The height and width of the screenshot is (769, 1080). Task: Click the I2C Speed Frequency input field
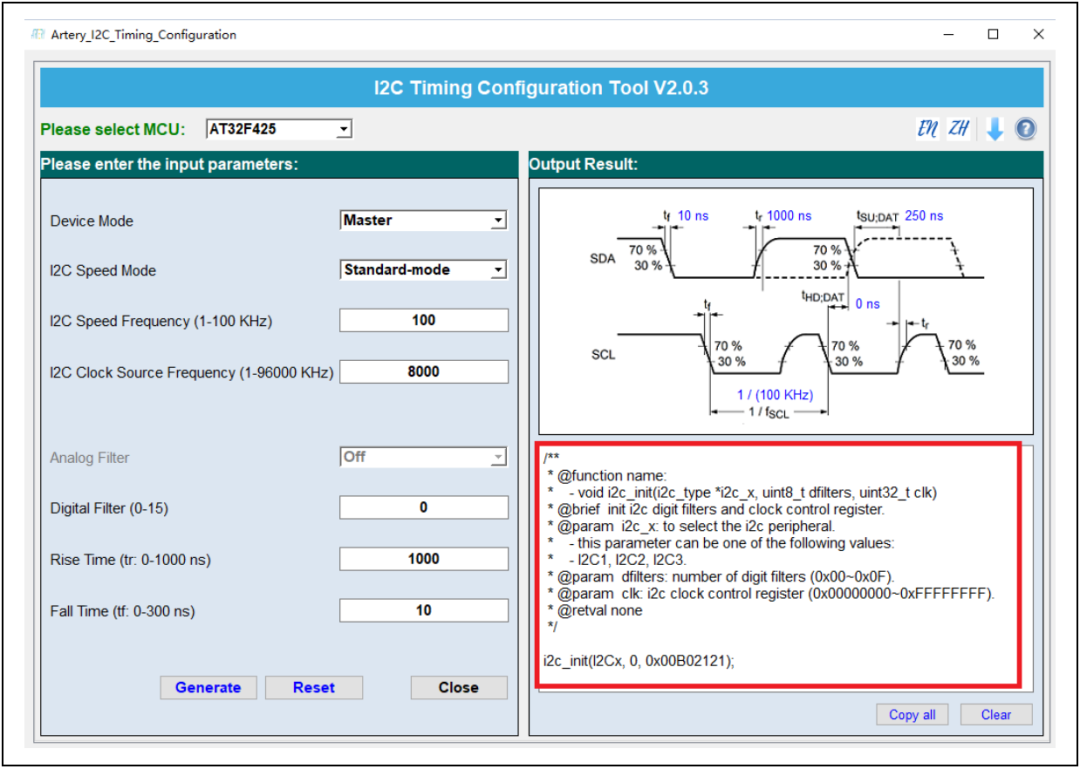(423, 321)
